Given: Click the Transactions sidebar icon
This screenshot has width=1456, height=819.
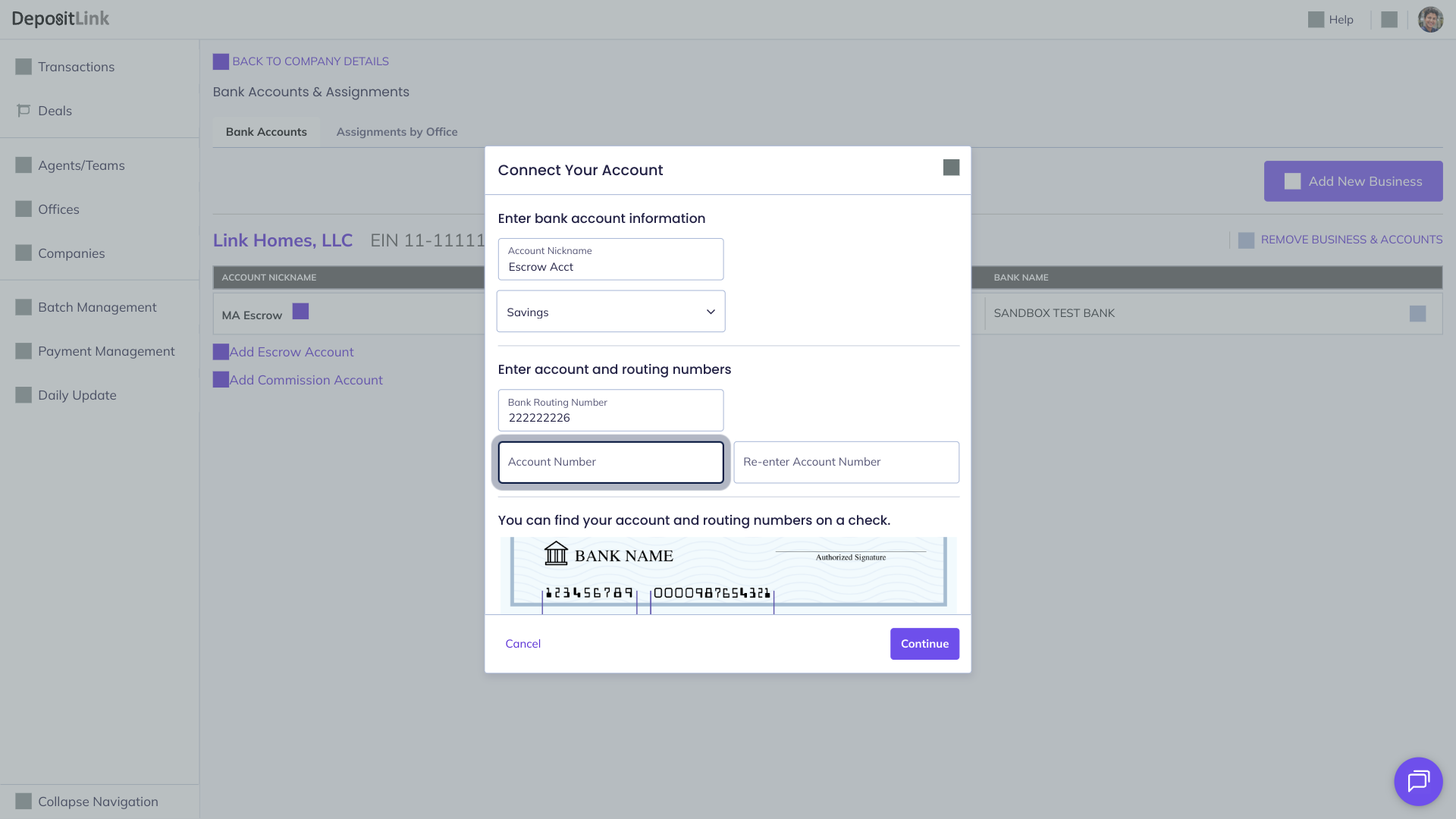Looking at the screenshot, I should pyautogui.click(x=24, y=67).
